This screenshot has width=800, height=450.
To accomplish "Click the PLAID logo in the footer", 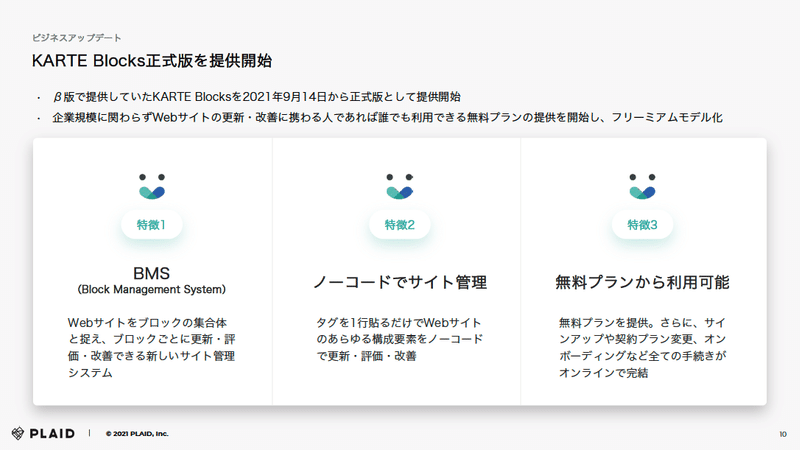I will coord(43,433).
